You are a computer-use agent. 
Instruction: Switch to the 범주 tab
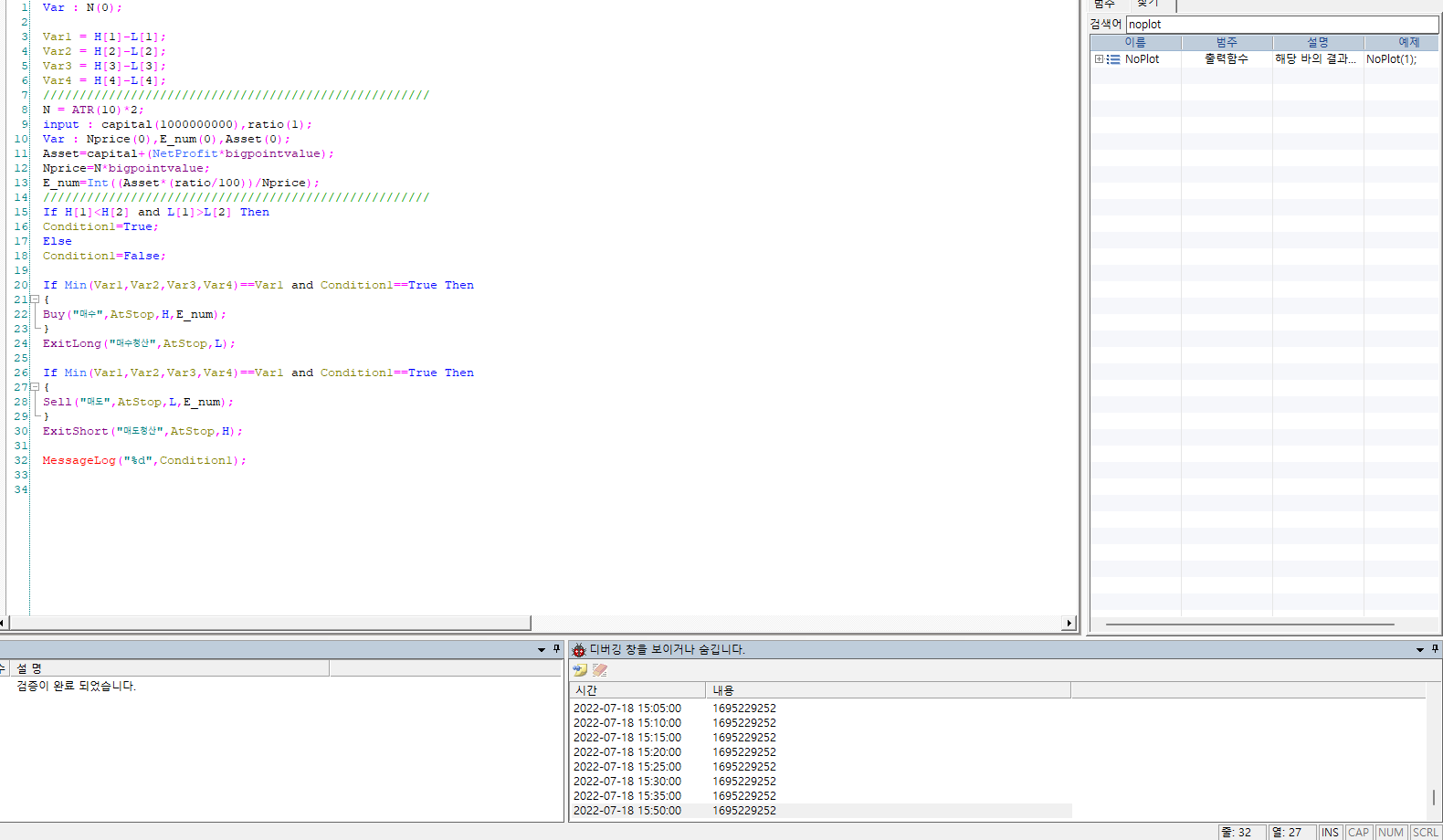[1104, 5]
